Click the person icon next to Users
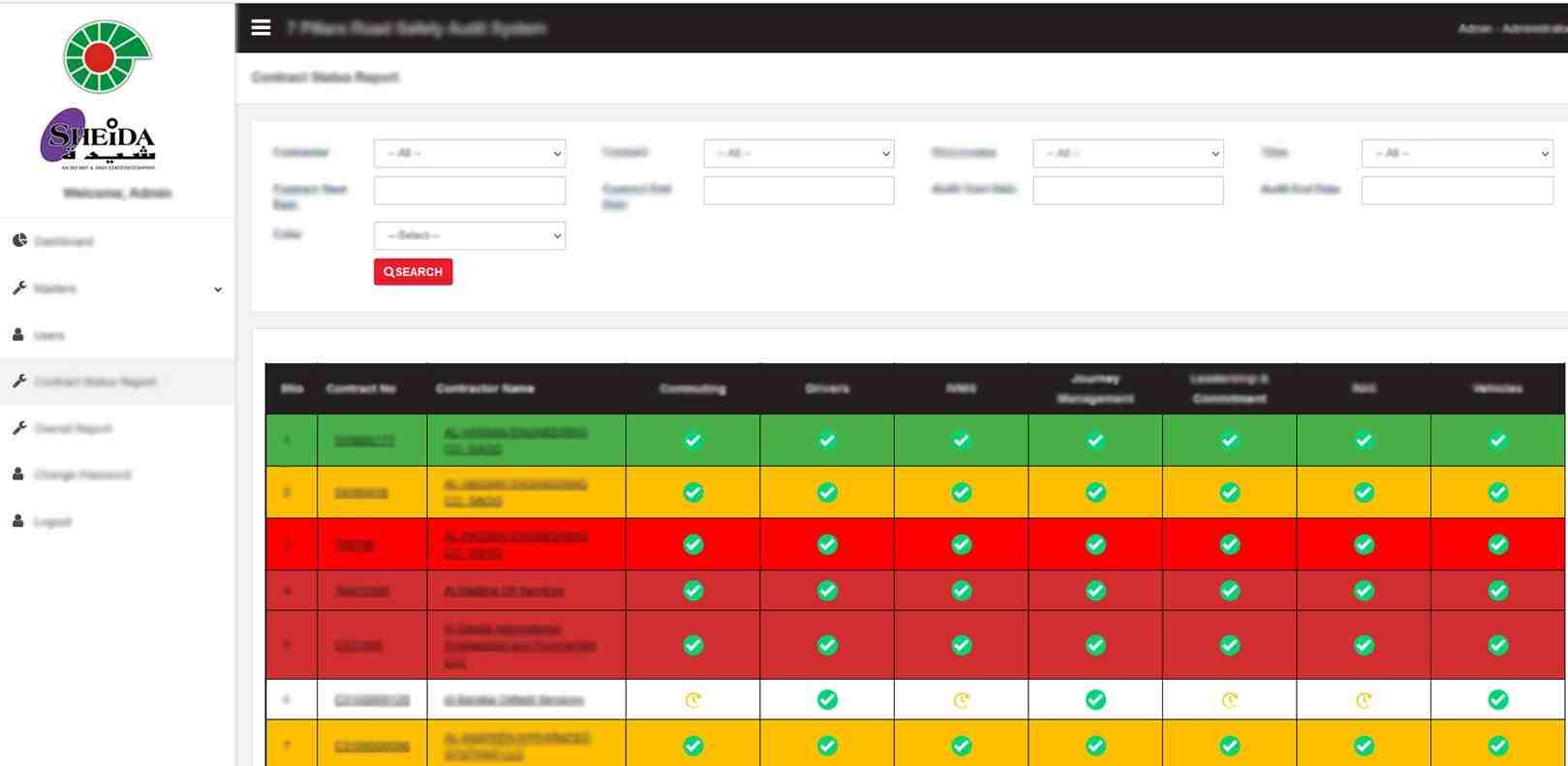Viewport: 1568px width, 766px height. point(18,334)
